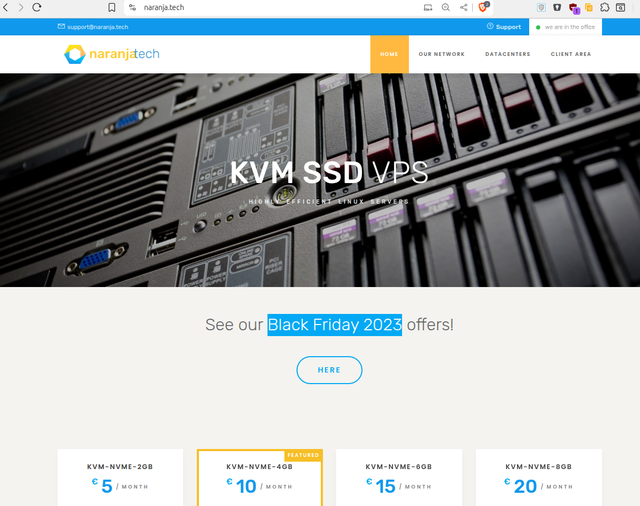
Task: Select the featured KVM-NVME-4GB plan card
Action: (259, 478)
